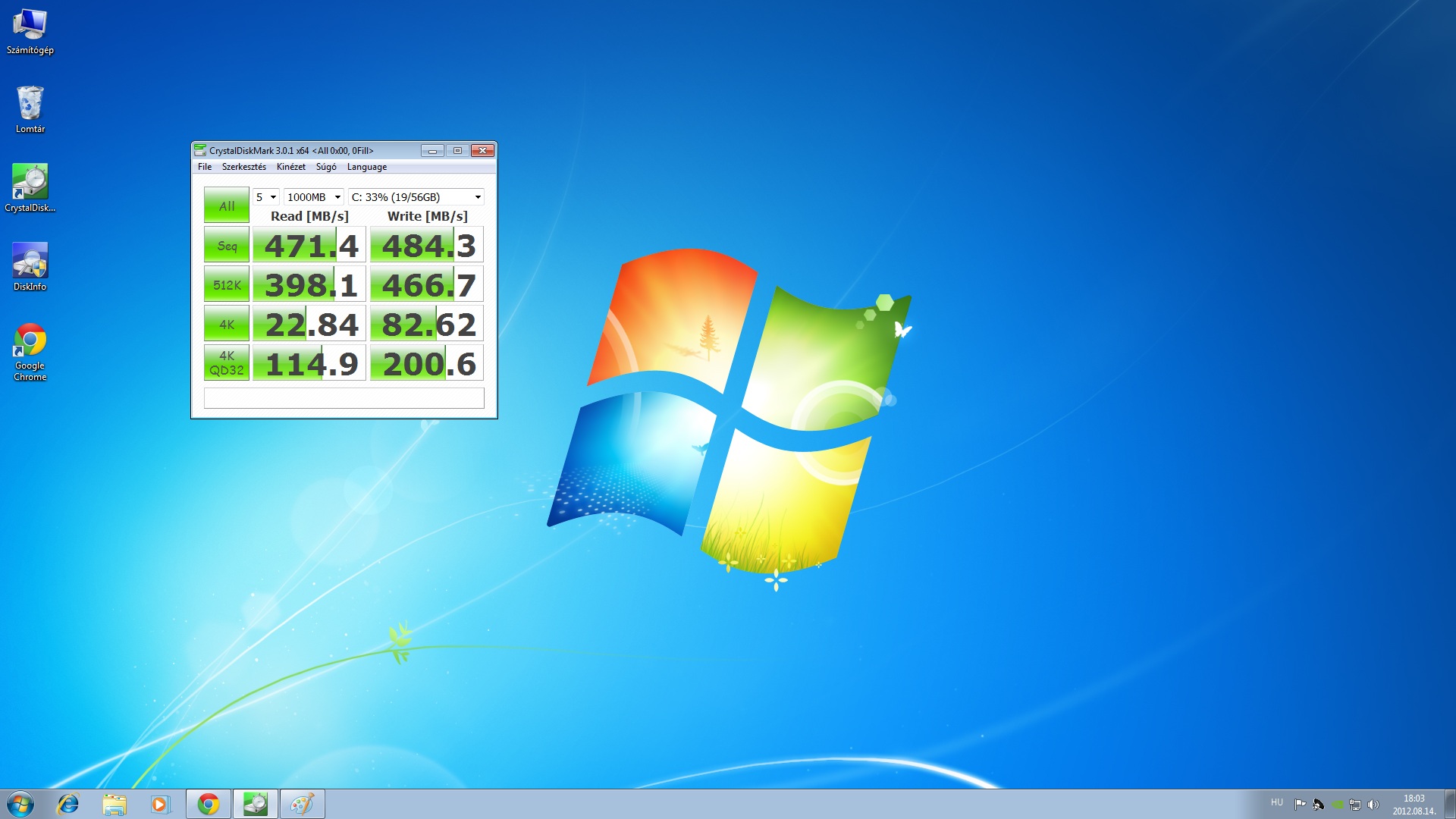Select the DiskInfo desktop shortcut

(30, 267)
